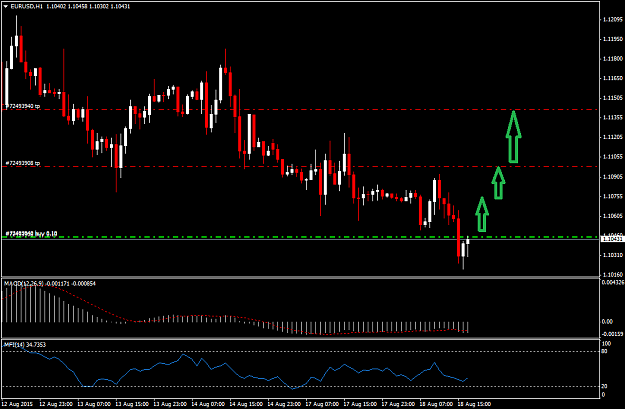This screenshot has height=409, width=625.
Task: Click the MFI(14) 34.7353 indicator label
Action: (x=25, y=344)
